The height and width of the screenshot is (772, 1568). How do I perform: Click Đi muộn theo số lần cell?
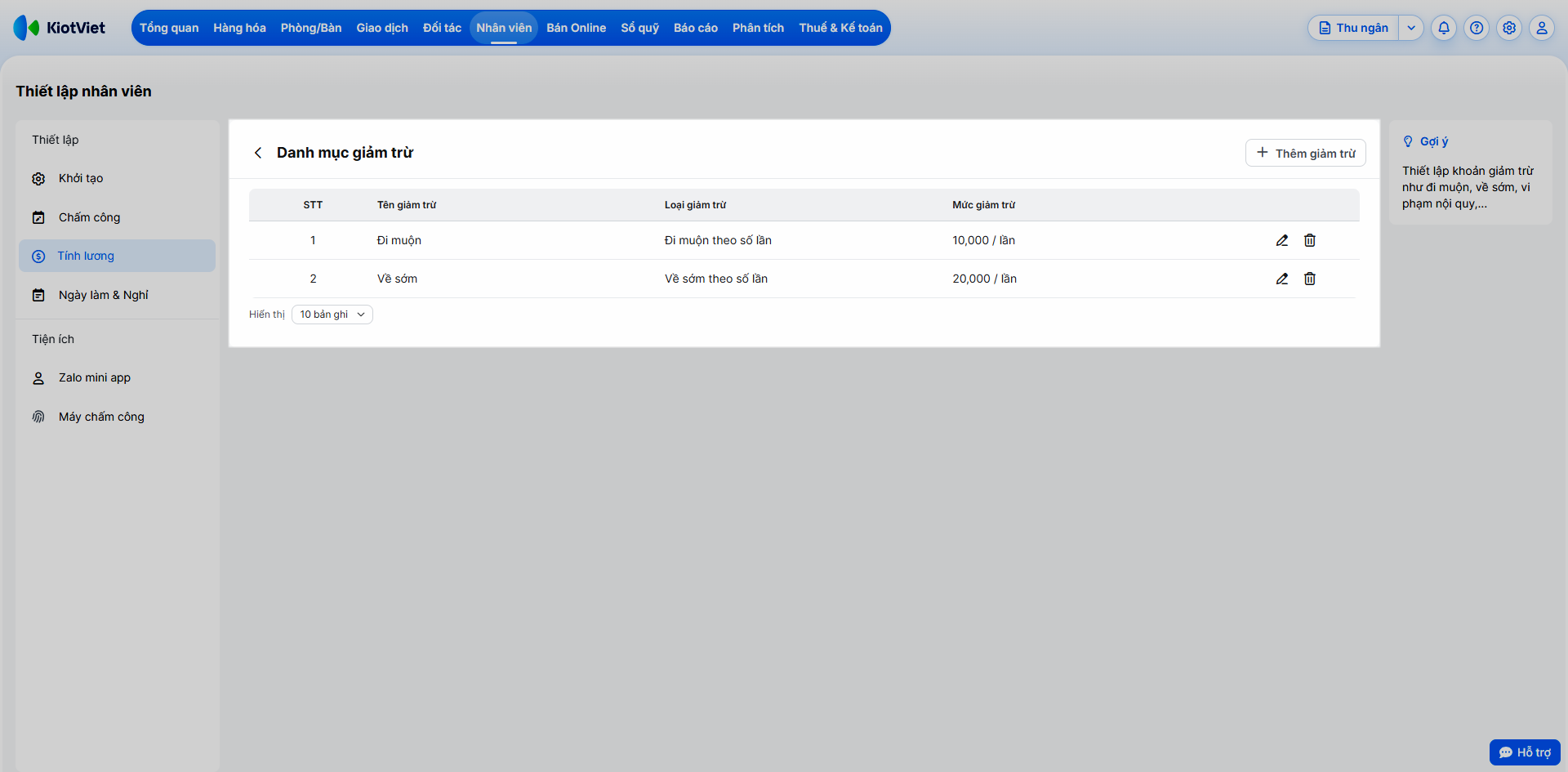(718, 240)
